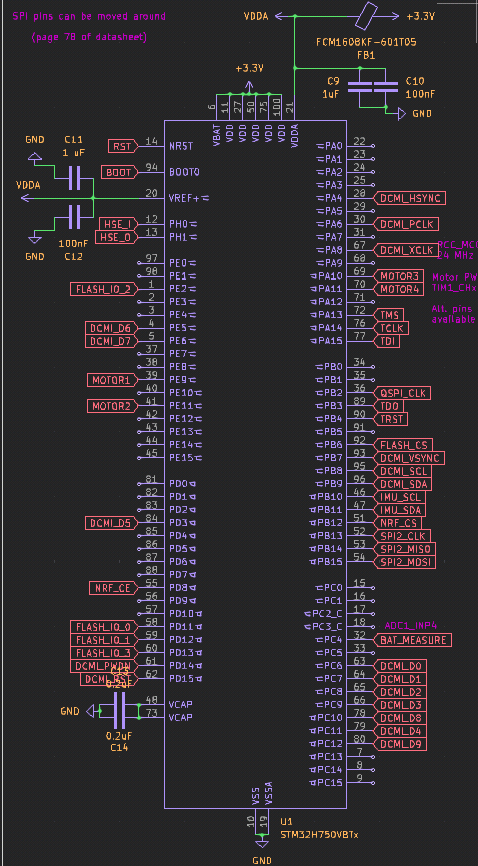Click the GND symbol next to C10

click(403, 114)
